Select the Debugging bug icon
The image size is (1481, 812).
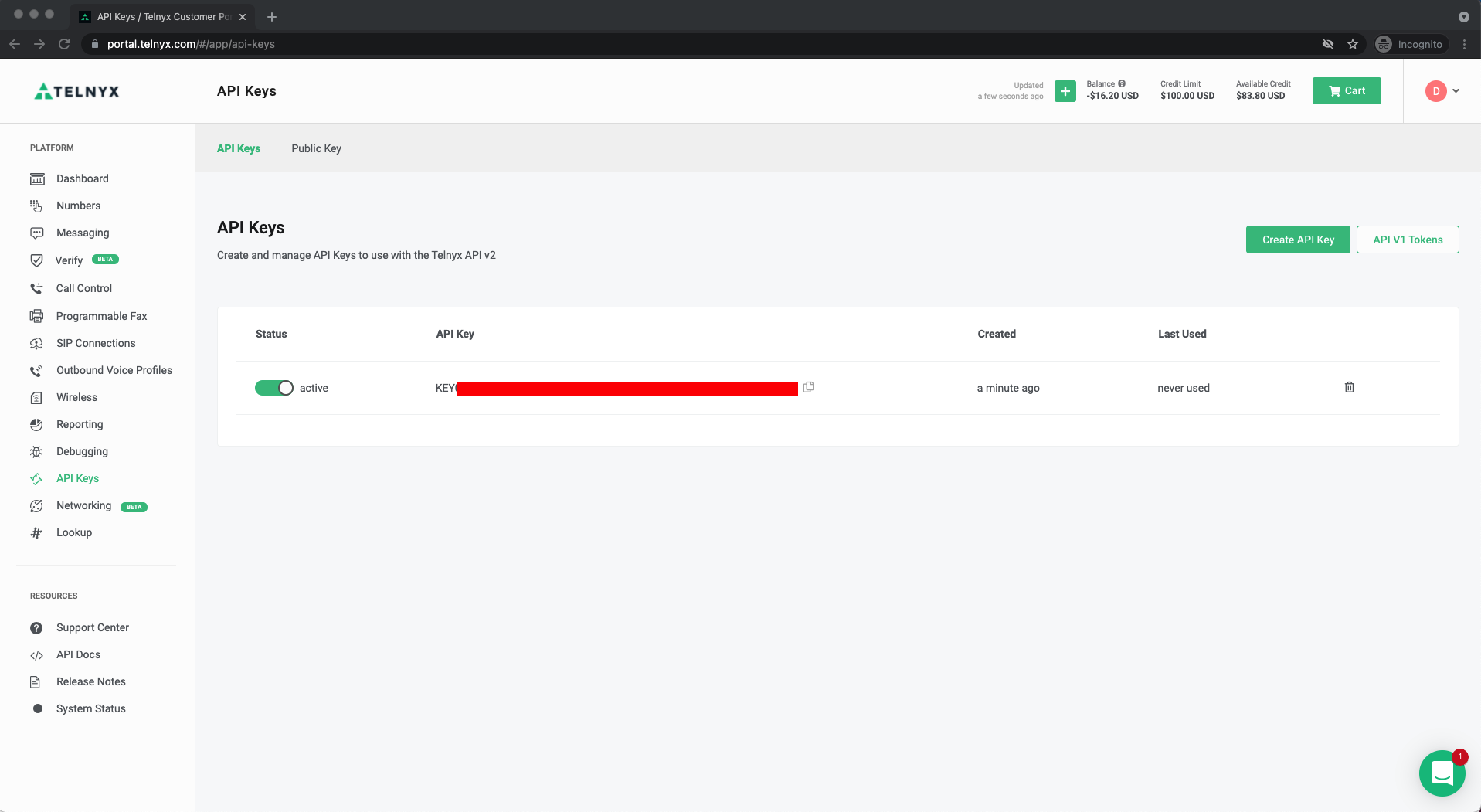[x=36, y=451]
